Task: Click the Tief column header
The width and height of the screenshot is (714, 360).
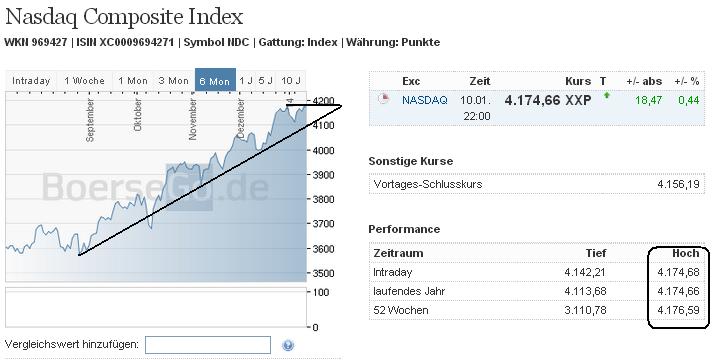Action: point(596,253)
